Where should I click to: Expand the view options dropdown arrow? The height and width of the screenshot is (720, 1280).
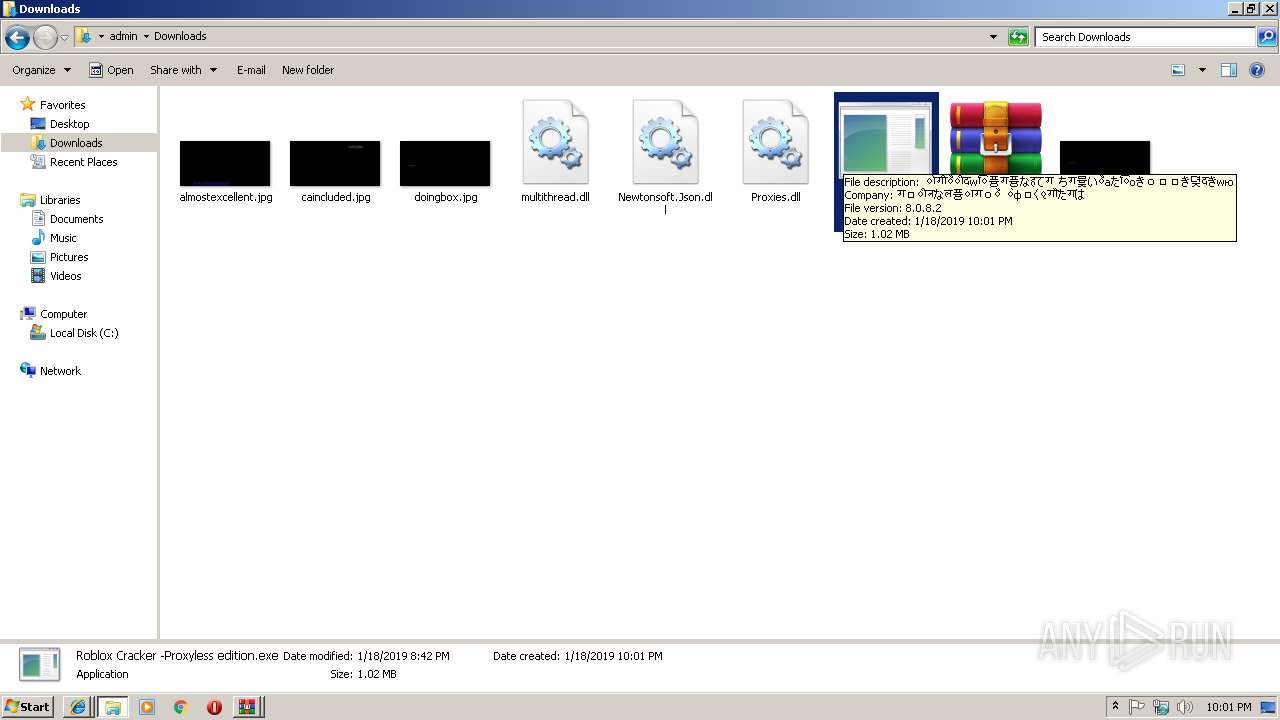coord(1202,70)
